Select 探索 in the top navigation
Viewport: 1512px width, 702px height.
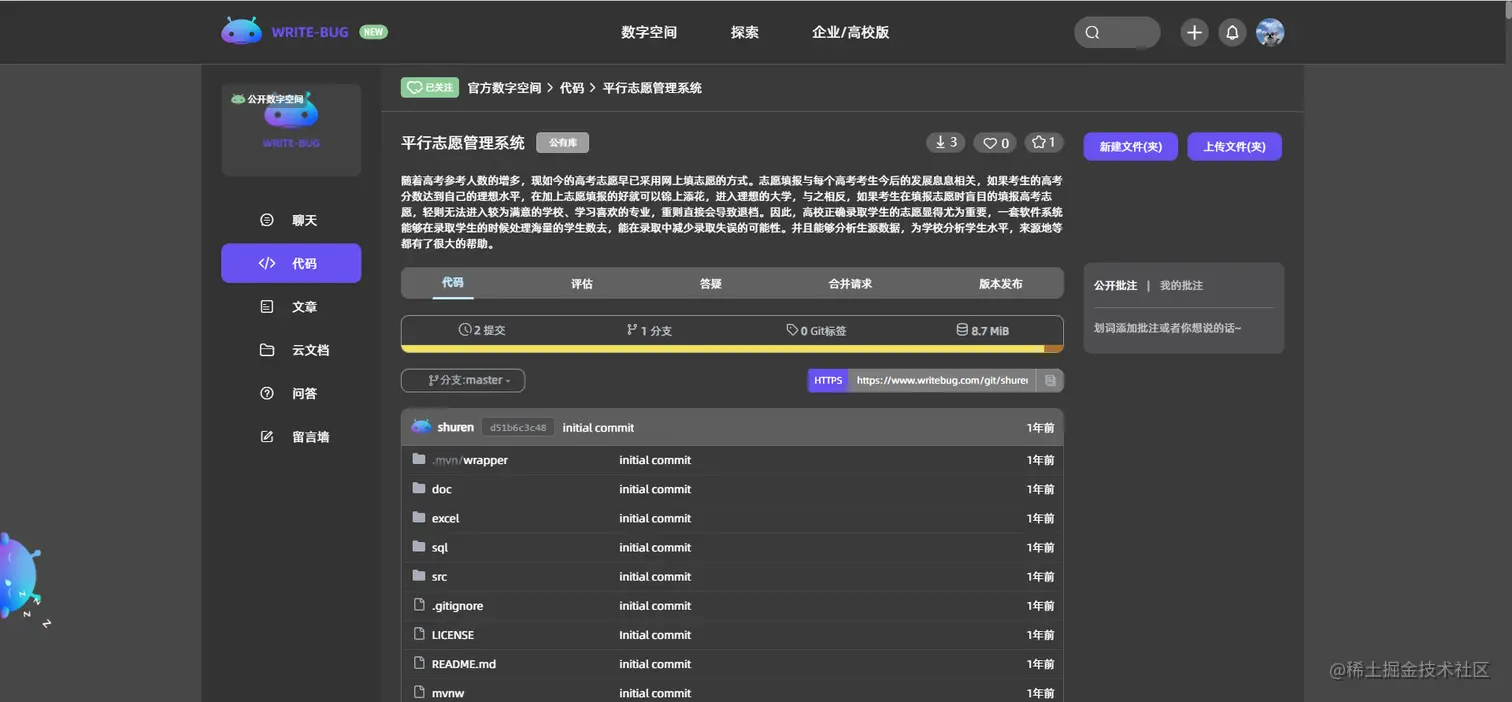click(x=744, y=32)
